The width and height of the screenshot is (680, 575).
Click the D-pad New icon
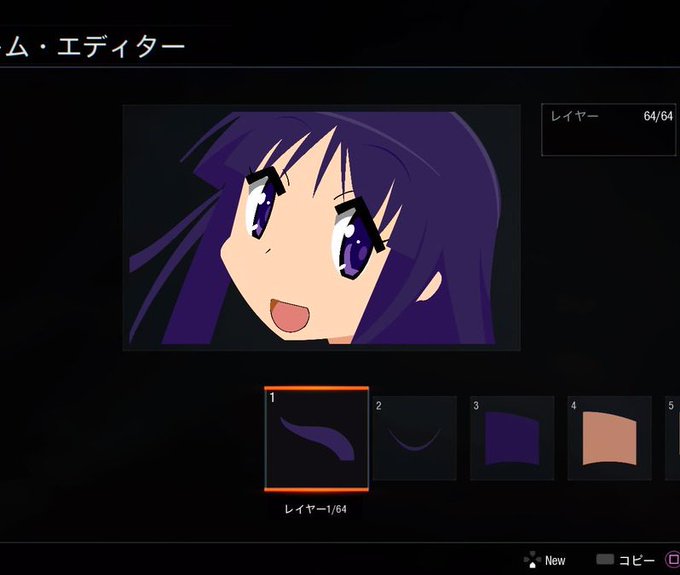tap(532, 560)
